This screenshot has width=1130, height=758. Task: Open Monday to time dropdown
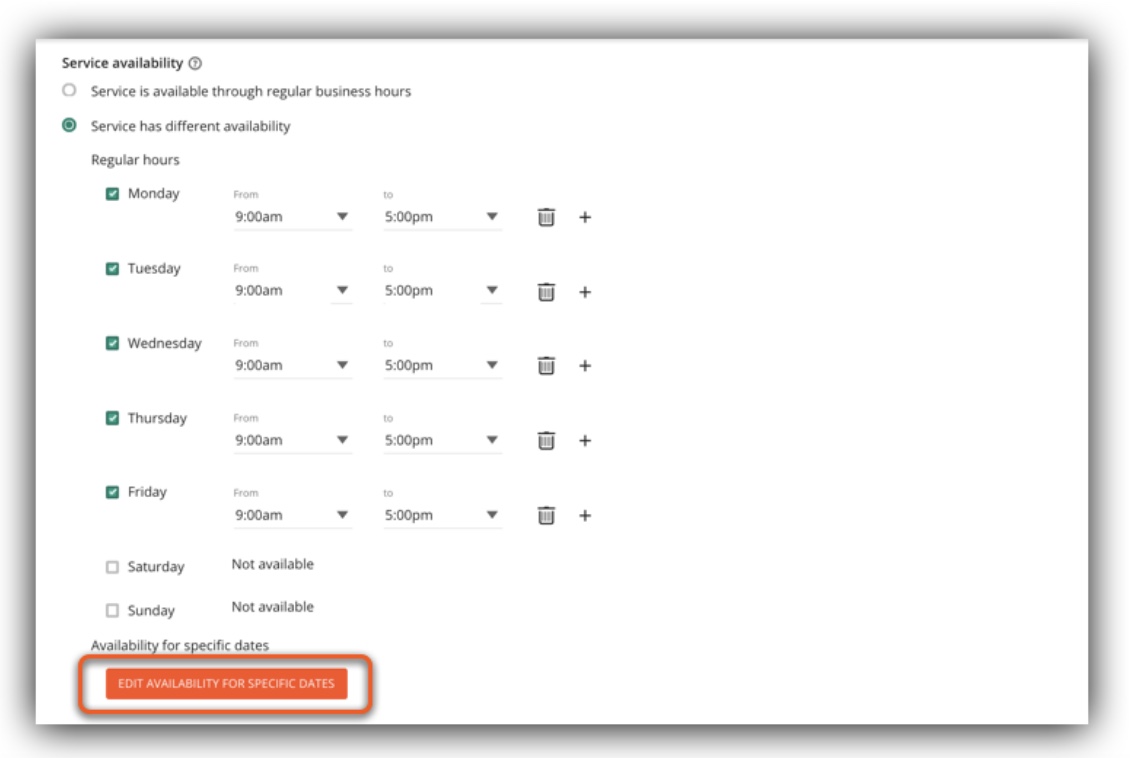click(442, 217)
